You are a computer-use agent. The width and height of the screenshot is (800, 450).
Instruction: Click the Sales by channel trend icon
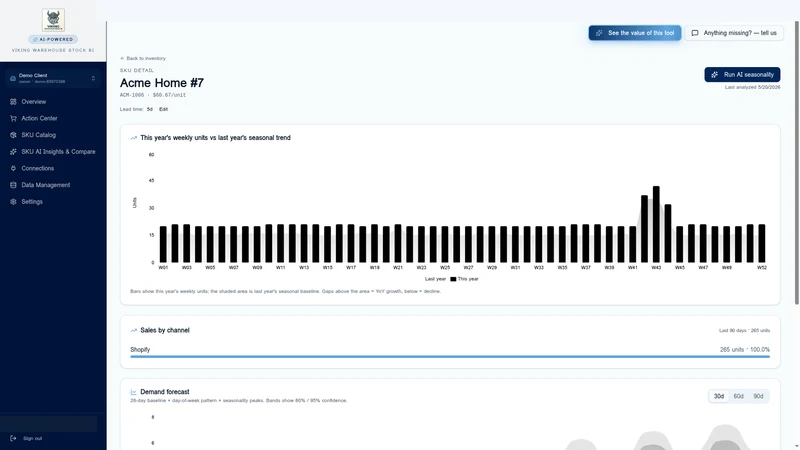(x=134, y=331)
